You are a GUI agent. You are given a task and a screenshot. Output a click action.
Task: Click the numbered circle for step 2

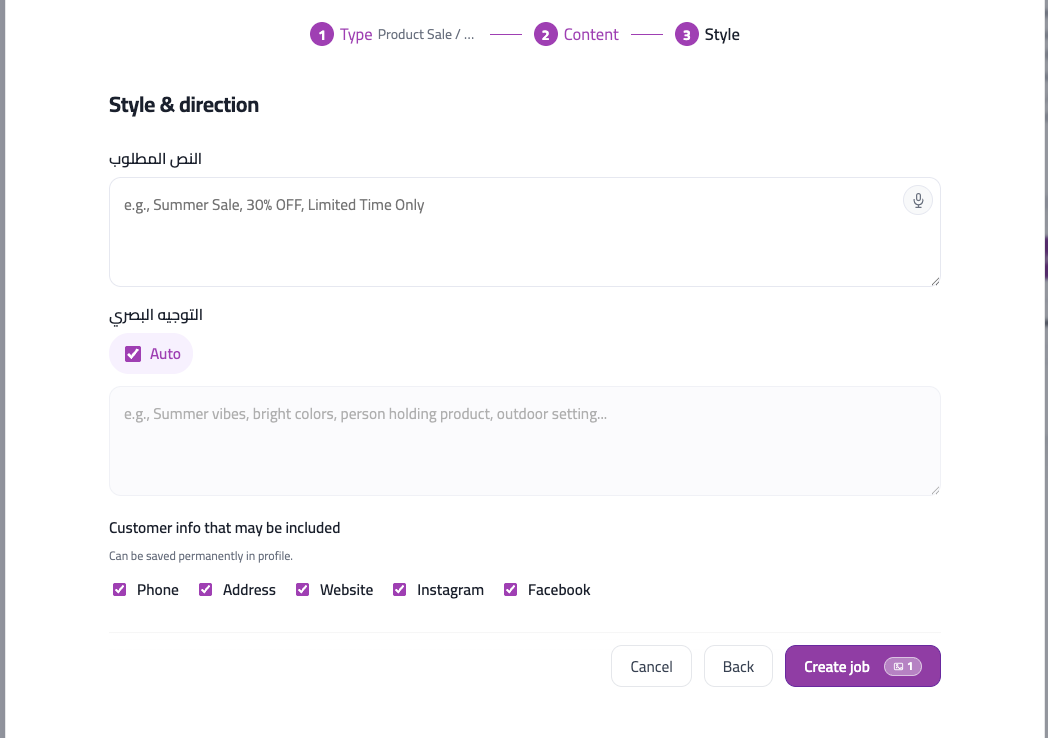pos(546,33)
